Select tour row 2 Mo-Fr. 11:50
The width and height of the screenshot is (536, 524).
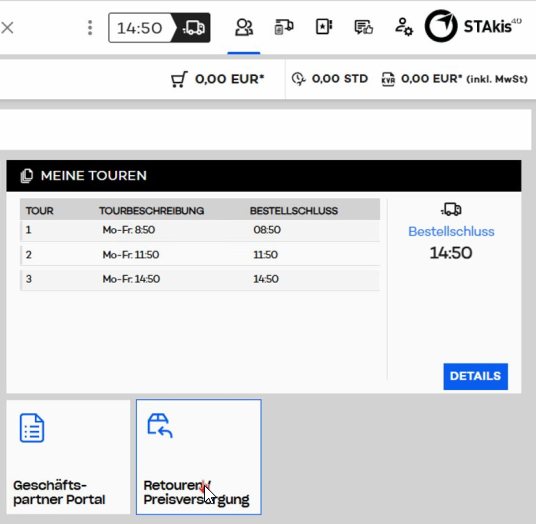[x=200, y=255]
